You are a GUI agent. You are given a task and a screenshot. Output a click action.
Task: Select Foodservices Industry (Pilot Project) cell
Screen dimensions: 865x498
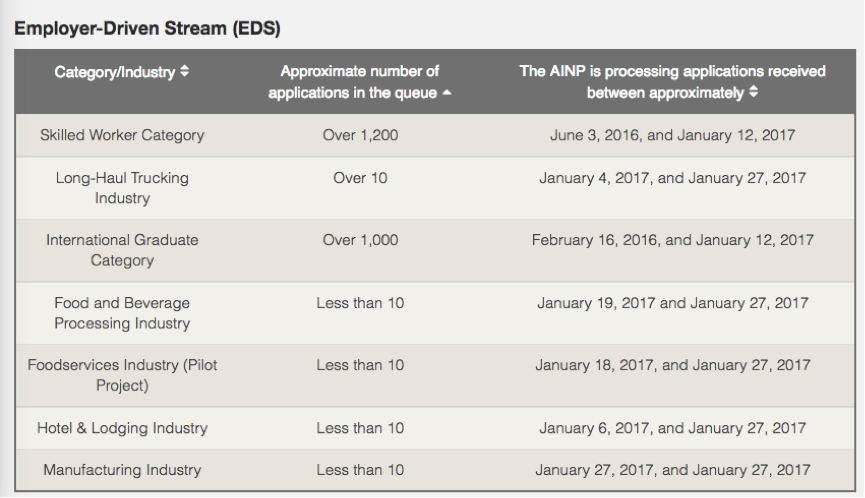pos(122,375)
